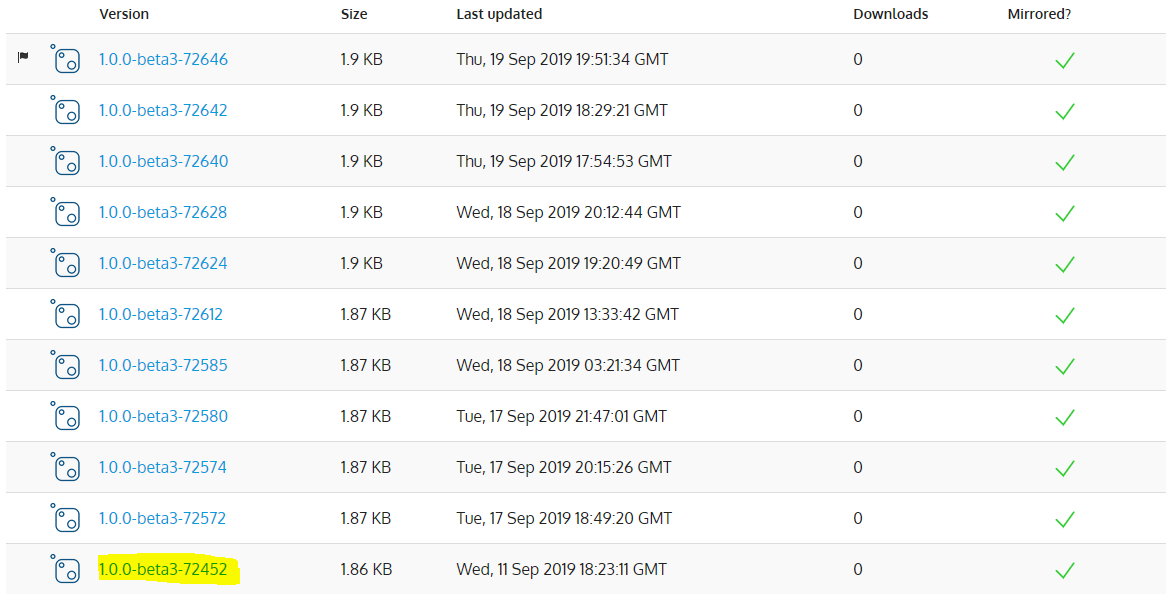This screenshot has height=600, width=1171.
Task: Sort by the Version column header
Action: pyautogui.click(x=124, y=14)
